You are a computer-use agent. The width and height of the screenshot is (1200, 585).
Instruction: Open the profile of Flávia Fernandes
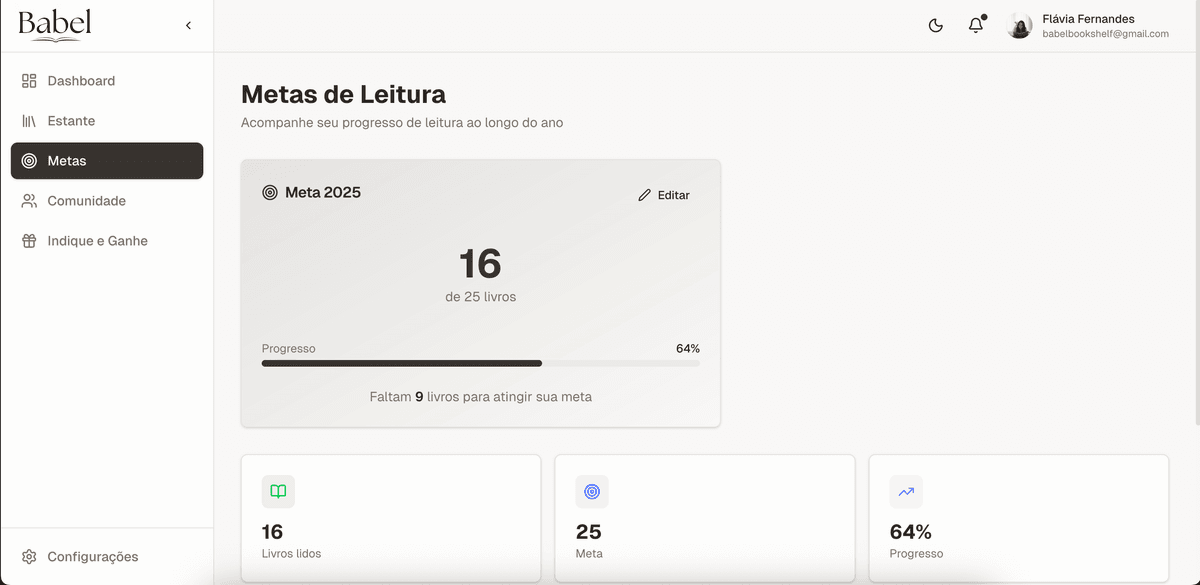[x=1019, y=26]
